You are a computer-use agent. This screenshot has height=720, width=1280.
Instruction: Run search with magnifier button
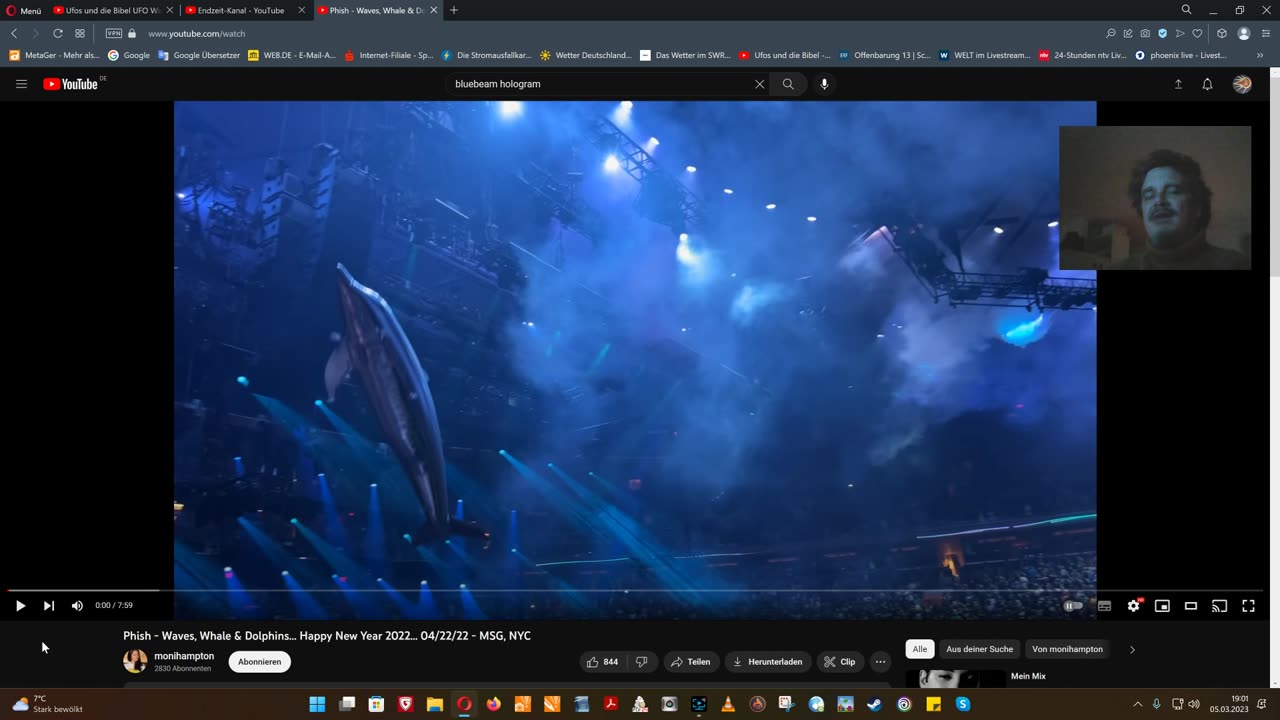tap(788, 84)
